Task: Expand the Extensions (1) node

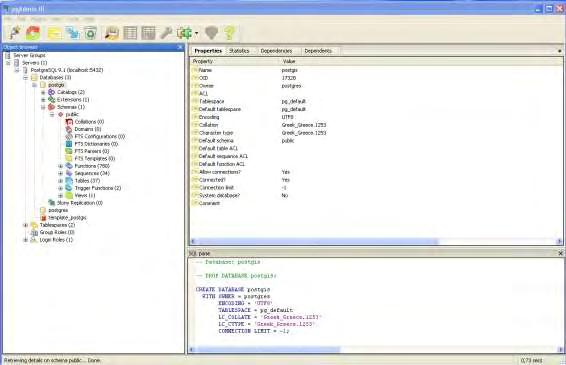Action: (43, 100)
